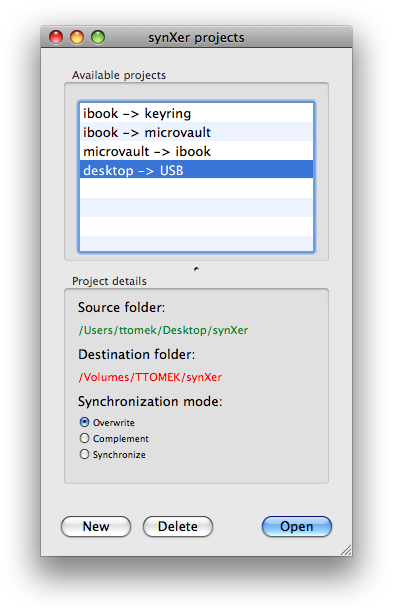Click the New button
Screen dimensions: 393x612
pyautogui.click(x=96, y=526)
